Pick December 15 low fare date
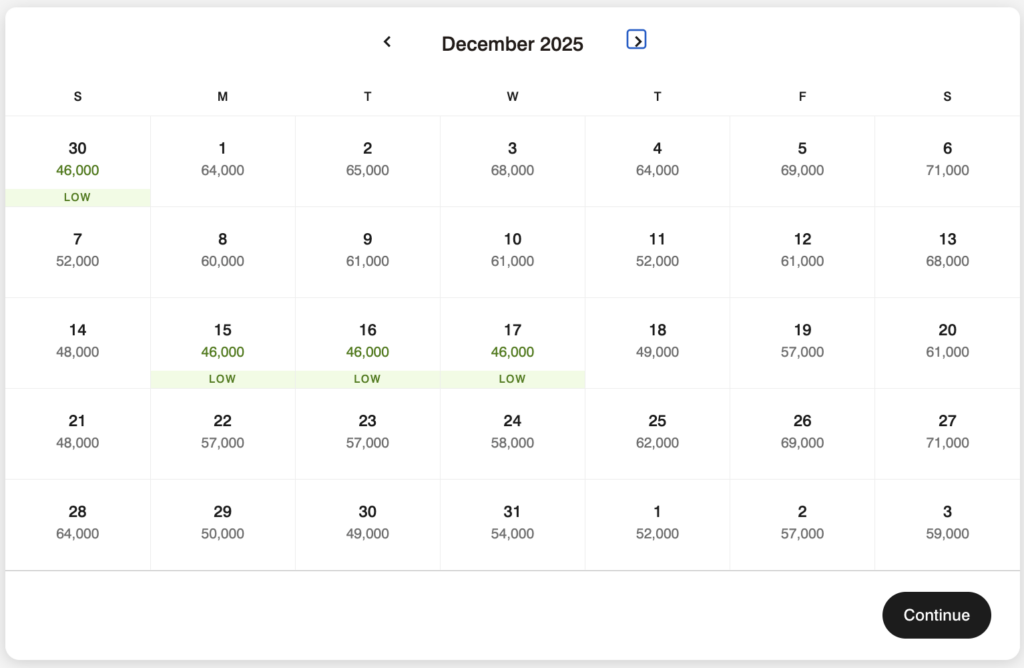The image size is (1024, 668). [222, 342]
